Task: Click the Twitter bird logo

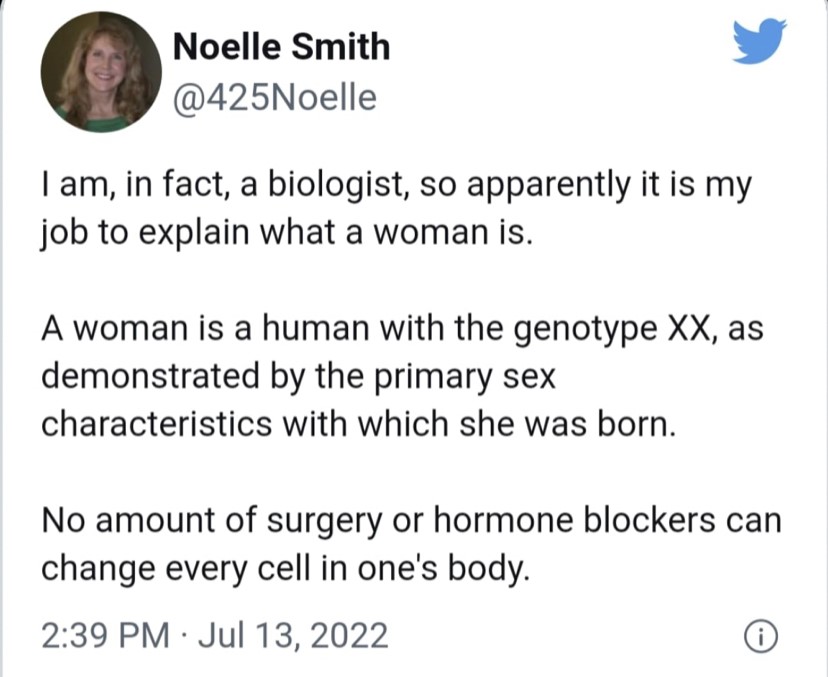Action: pyautogui.click(x=760, y=41)
